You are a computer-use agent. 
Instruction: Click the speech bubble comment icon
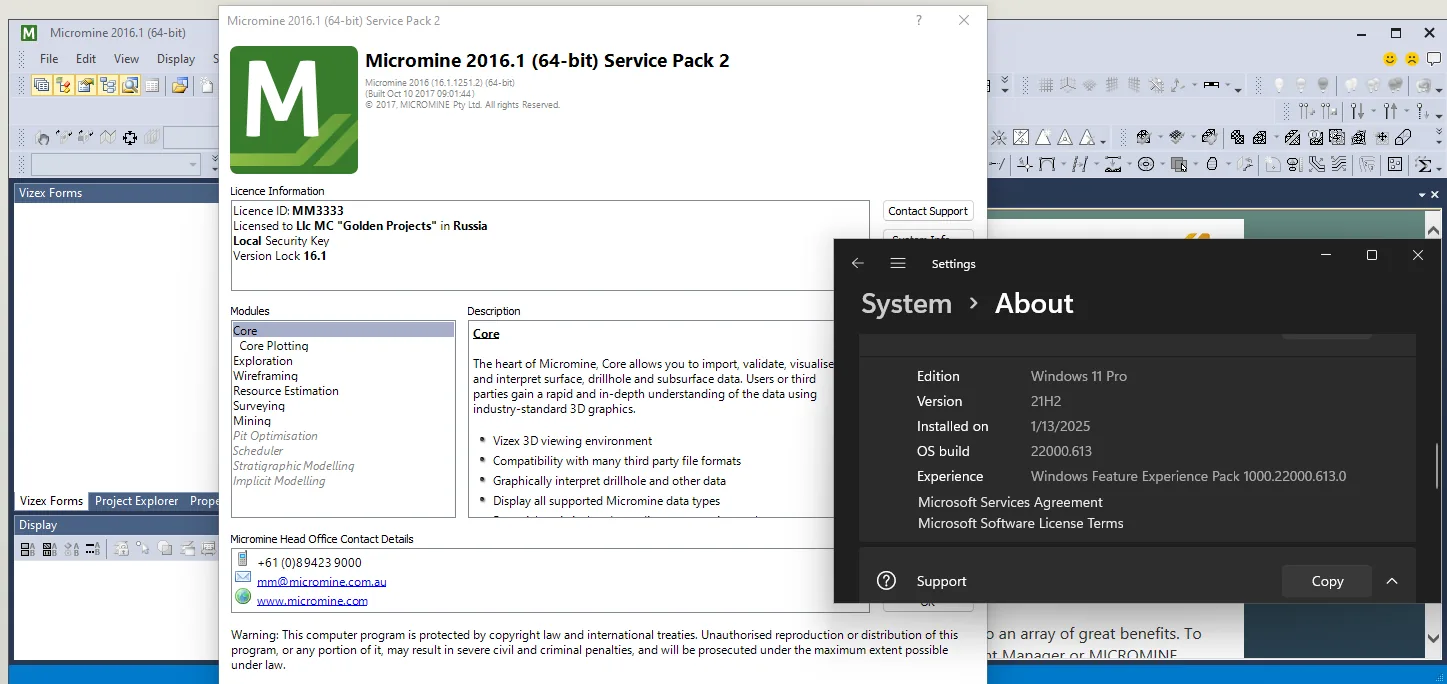coord(1433,59)
